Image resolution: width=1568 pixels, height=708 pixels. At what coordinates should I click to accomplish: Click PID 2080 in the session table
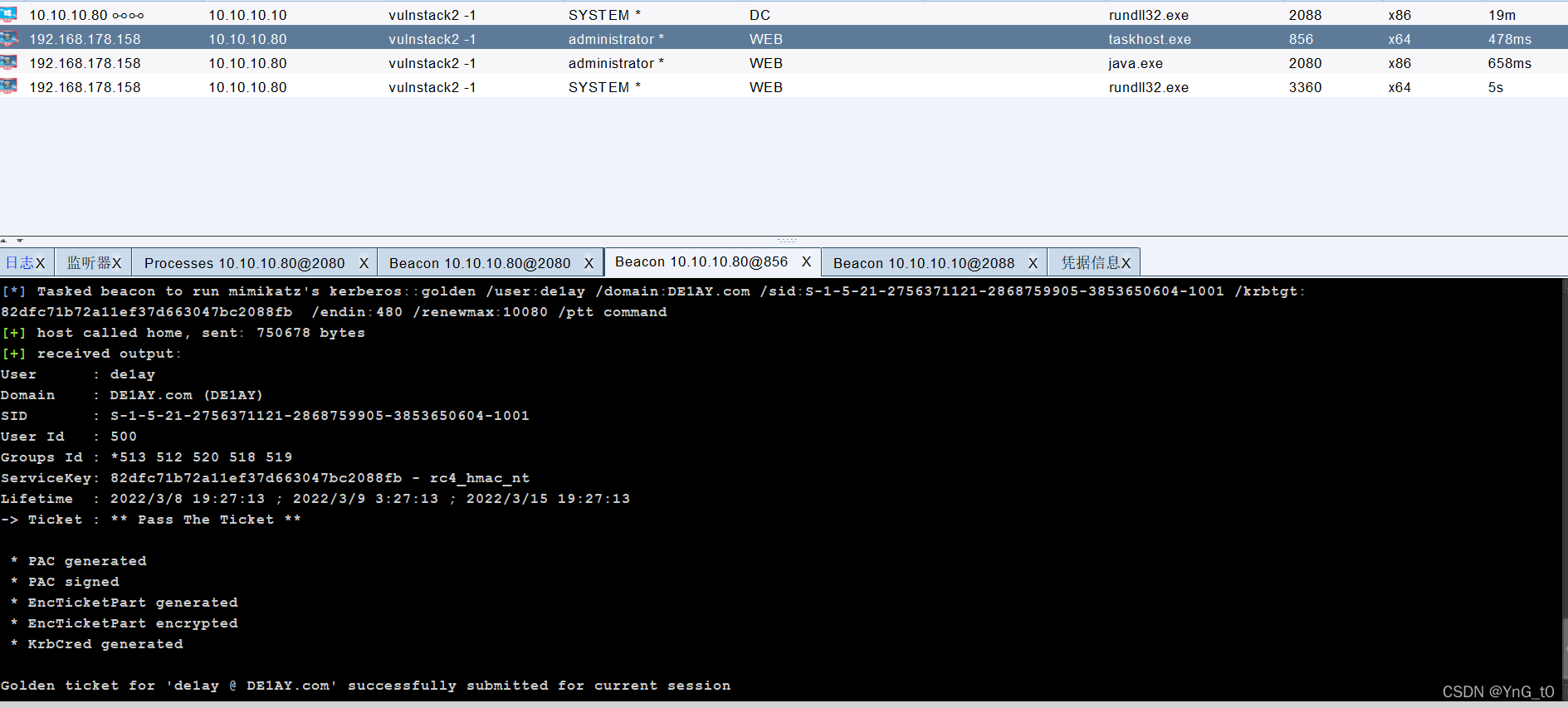pyautogui.click(x=1305, y=63)
